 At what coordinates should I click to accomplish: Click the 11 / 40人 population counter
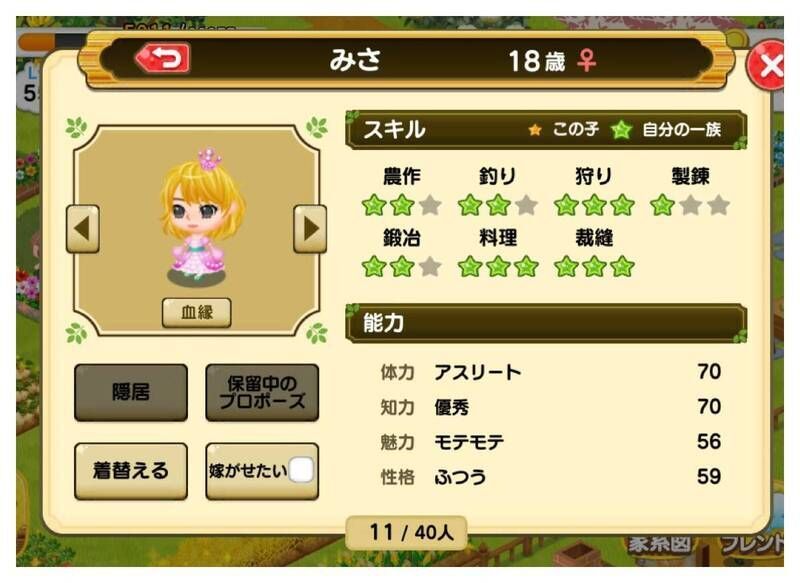click(411, 533)
